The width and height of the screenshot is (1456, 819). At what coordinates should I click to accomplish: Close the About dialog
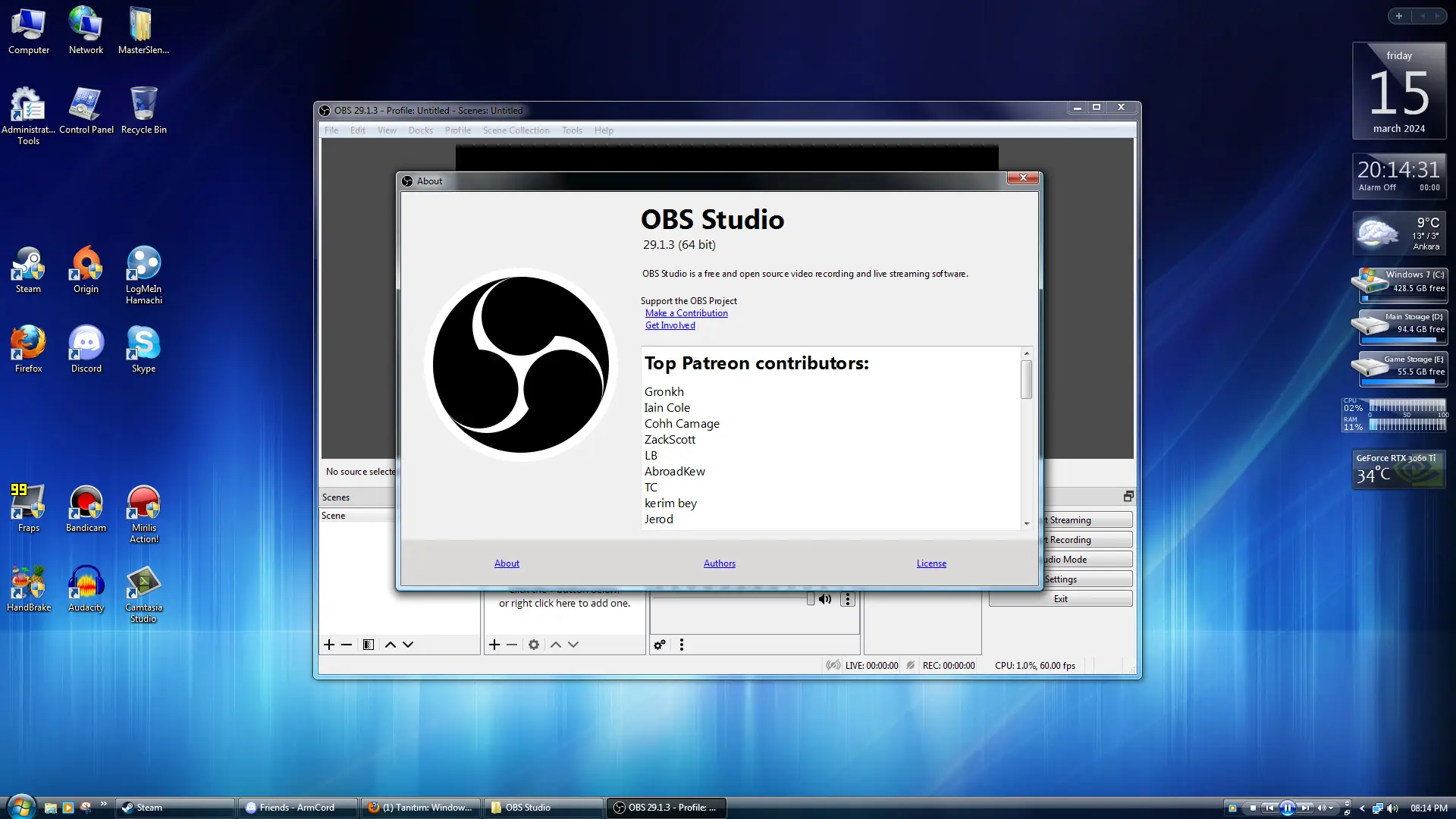point(1023,178)
